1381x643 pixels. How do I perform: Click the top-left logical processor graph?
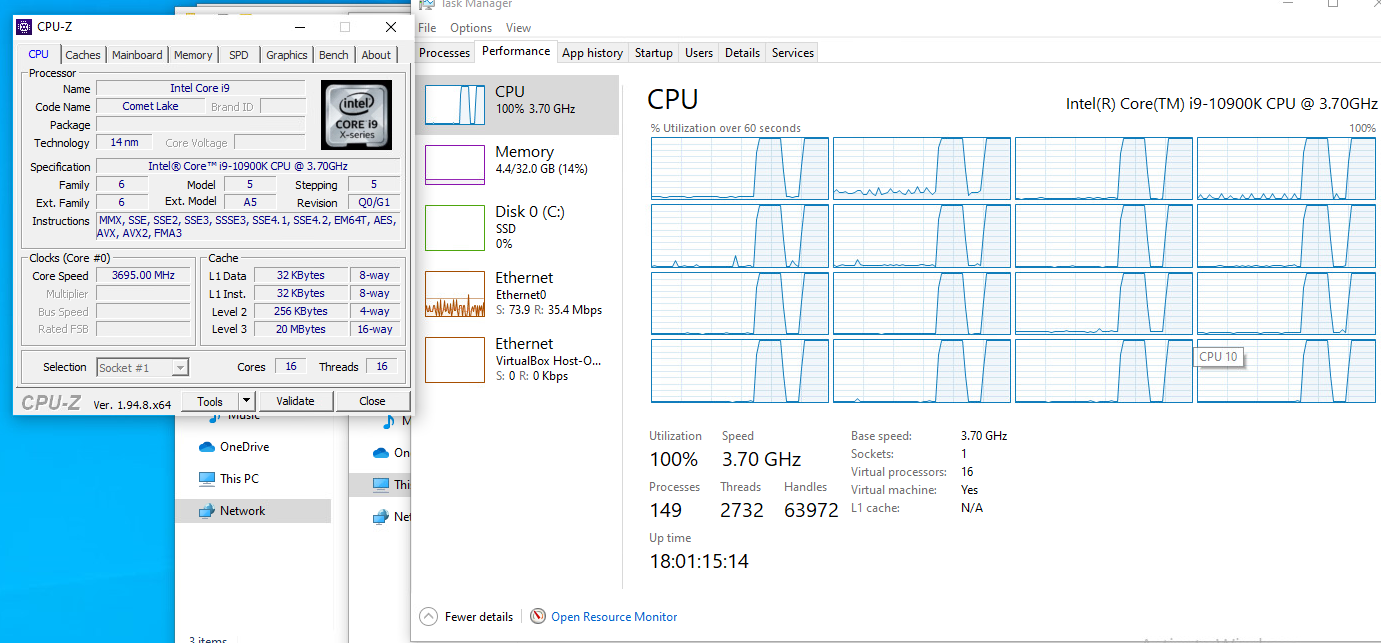[x=740, y=168]
